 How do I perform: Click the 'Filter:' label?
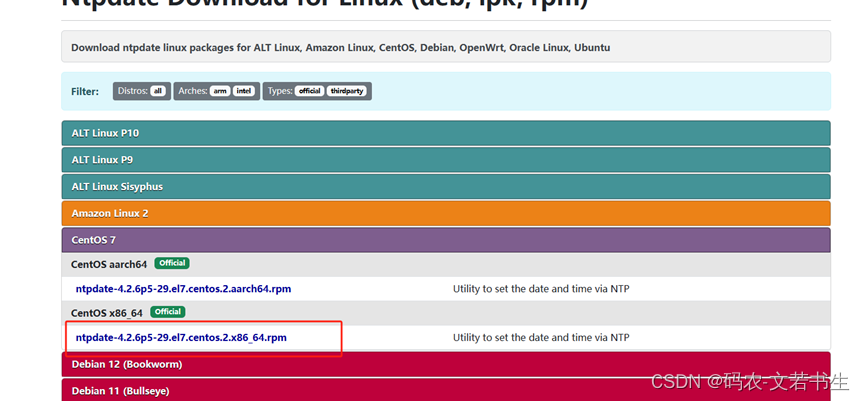[x=85, y=92]
